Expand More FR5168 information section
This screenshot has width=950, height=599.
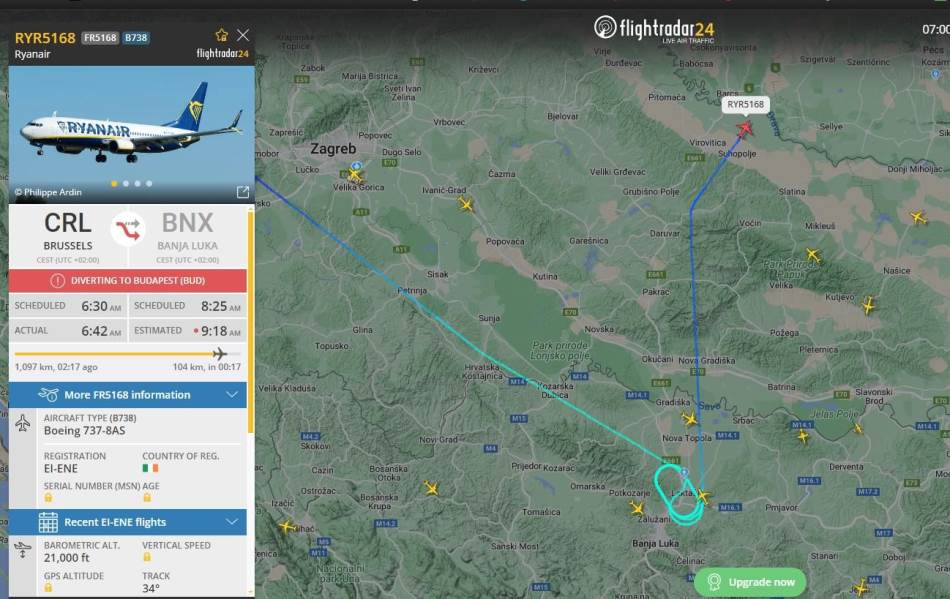coord(128,395)
